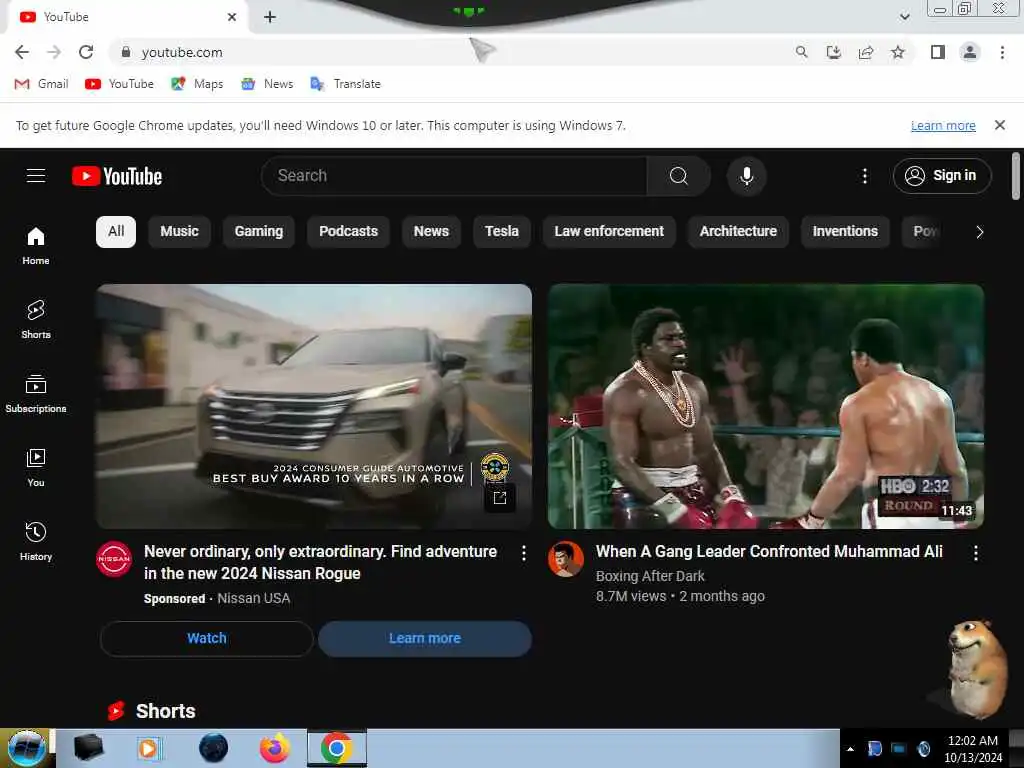Open News bookmark in bookmarks bar
The image size is (1024, 768).
(x=267, y=84)
